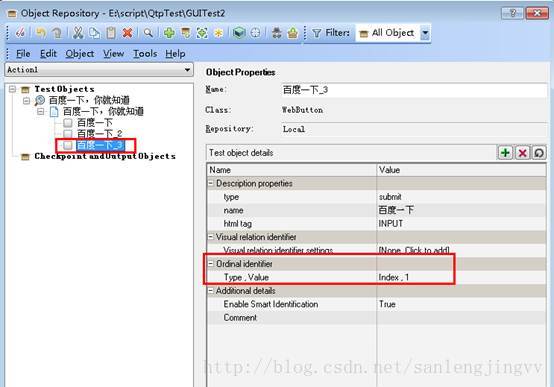Select the Test Objects root node
This screenshot has width=554, height=387.
64,89
